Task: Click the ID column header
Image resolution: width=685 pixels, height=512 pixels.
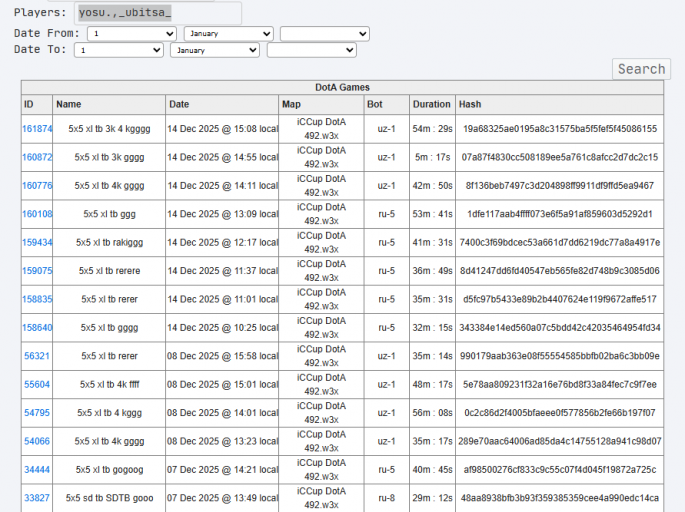Action: tap(37, 104)
